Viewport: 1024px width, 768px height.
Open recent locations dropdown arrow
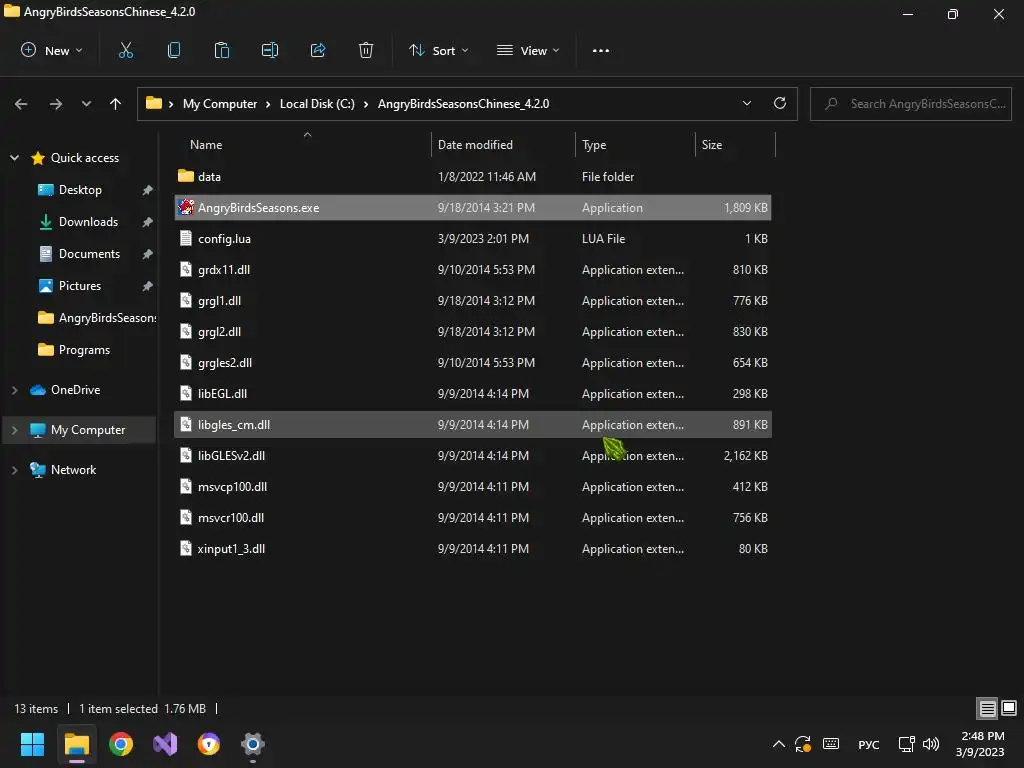click(86, 104)
